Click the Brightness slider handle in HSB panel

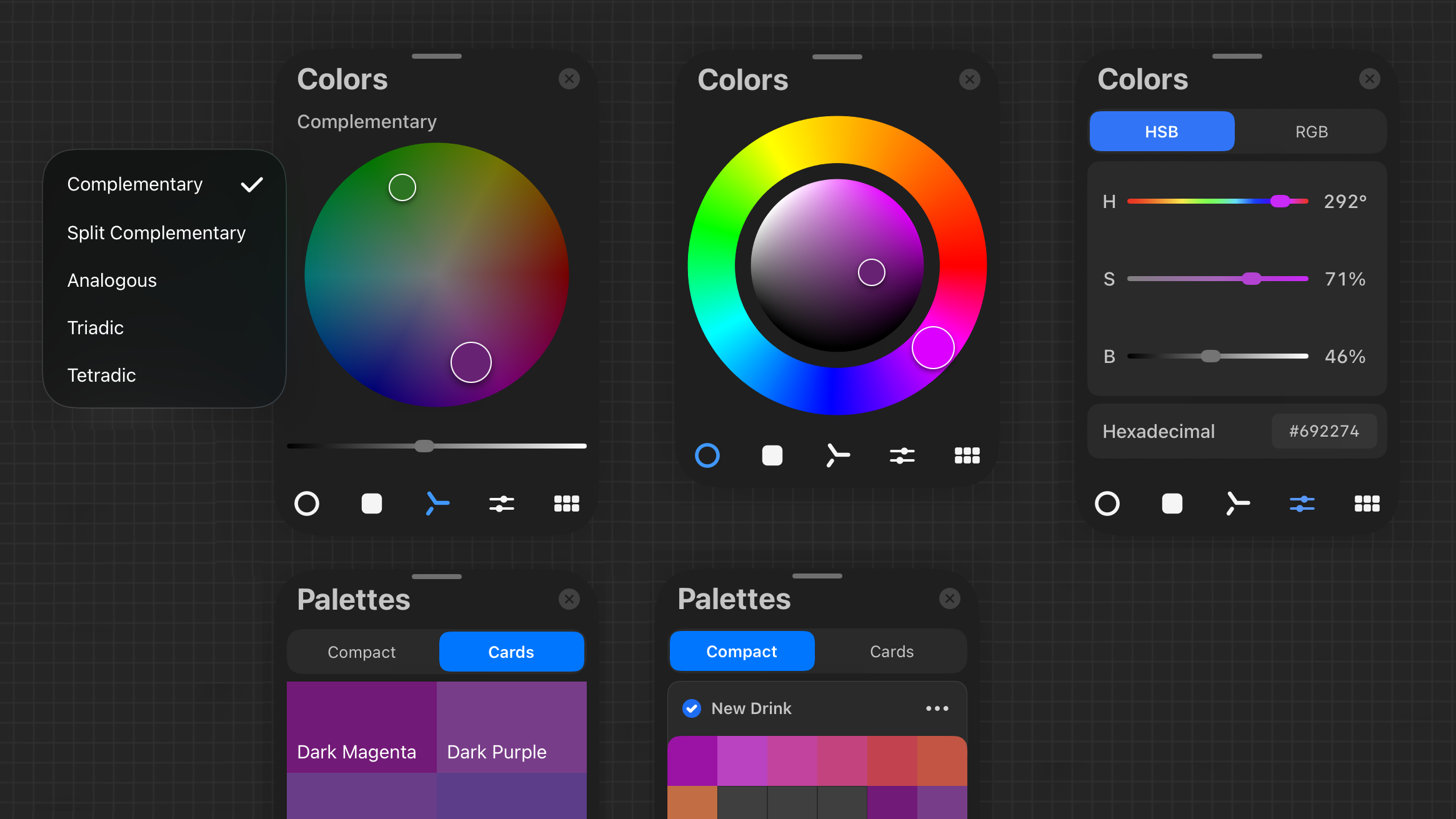pyautogui.click(x=1210, y=356)
